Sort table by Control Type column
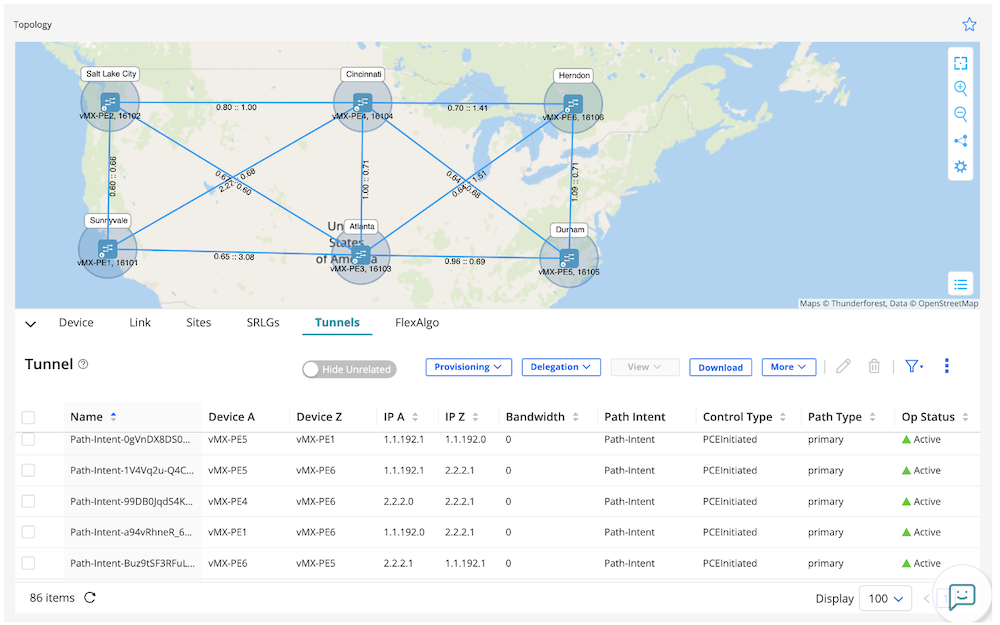Screen dimensions: 1000x625 [783, 416]
